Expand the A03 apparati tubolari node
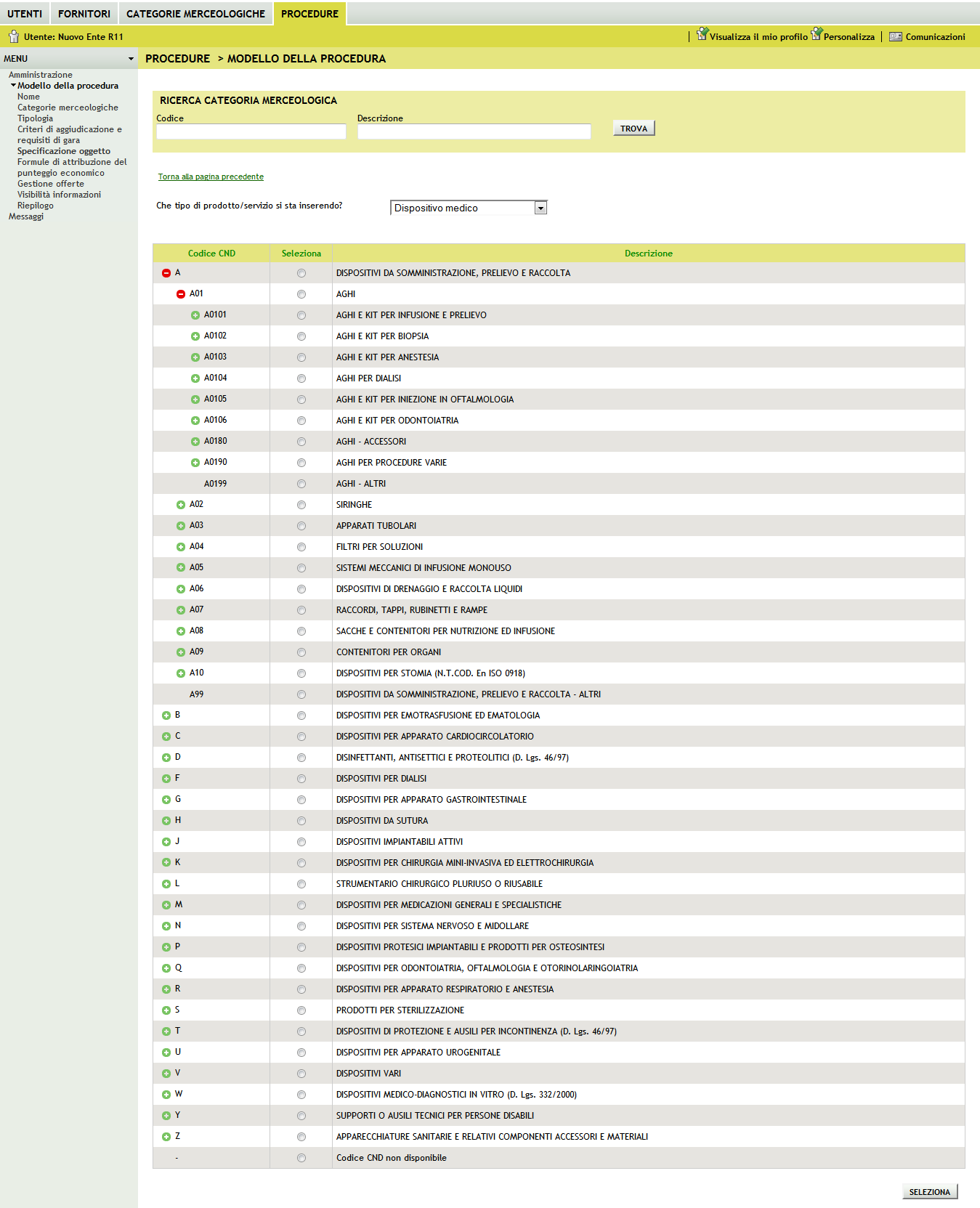Screen dimensions: 980x1208 pos(181,526)
